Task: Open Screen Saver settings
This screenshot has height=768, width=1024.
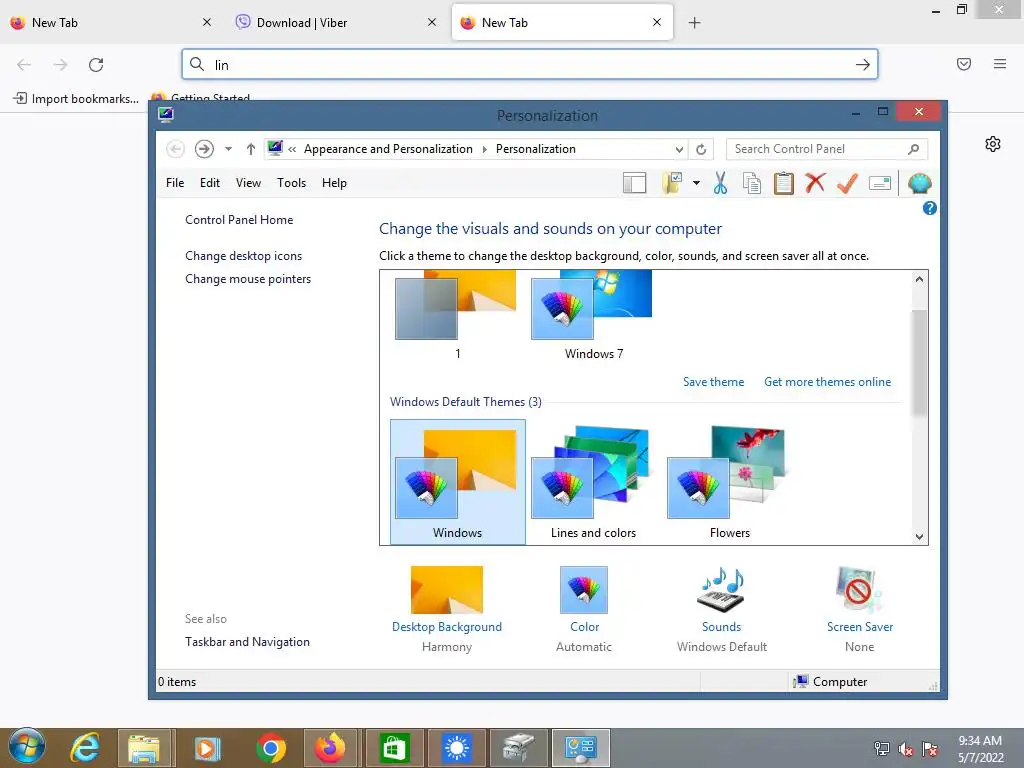Action: click(x=859, y=609)
